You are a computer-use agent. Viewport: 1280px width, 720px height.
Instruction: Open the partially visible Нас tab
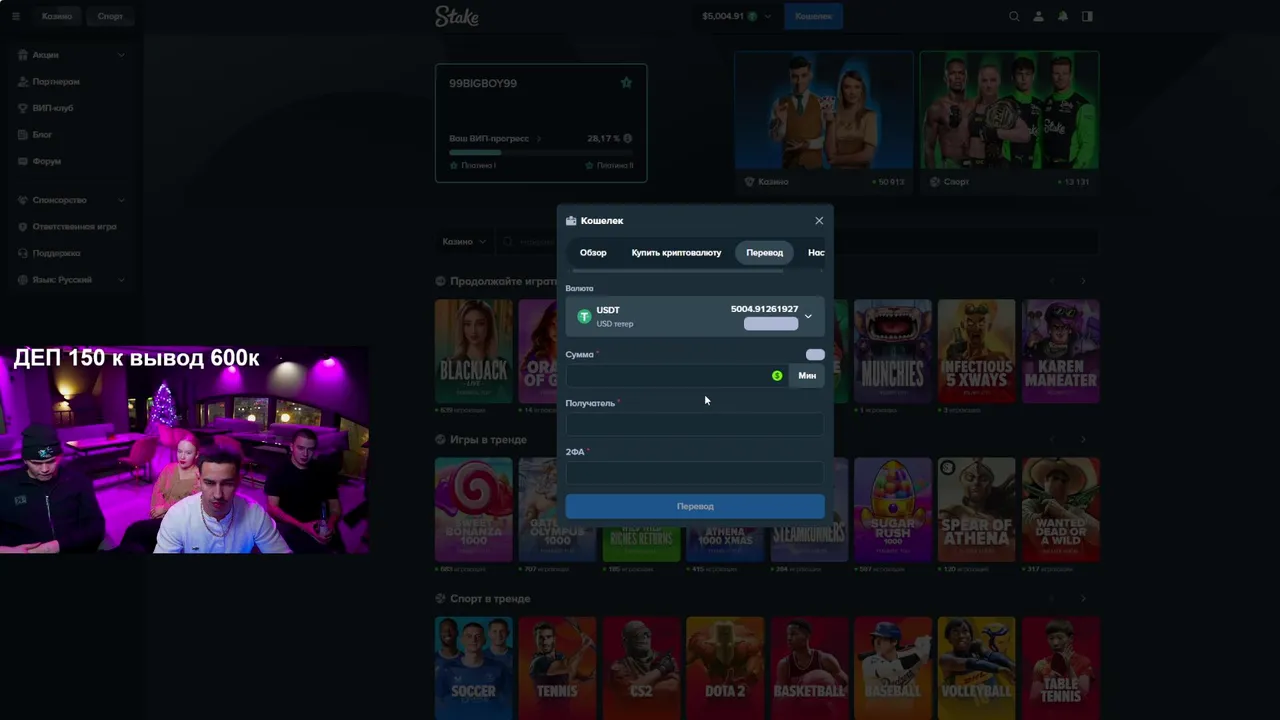click(x=816, y=253)
